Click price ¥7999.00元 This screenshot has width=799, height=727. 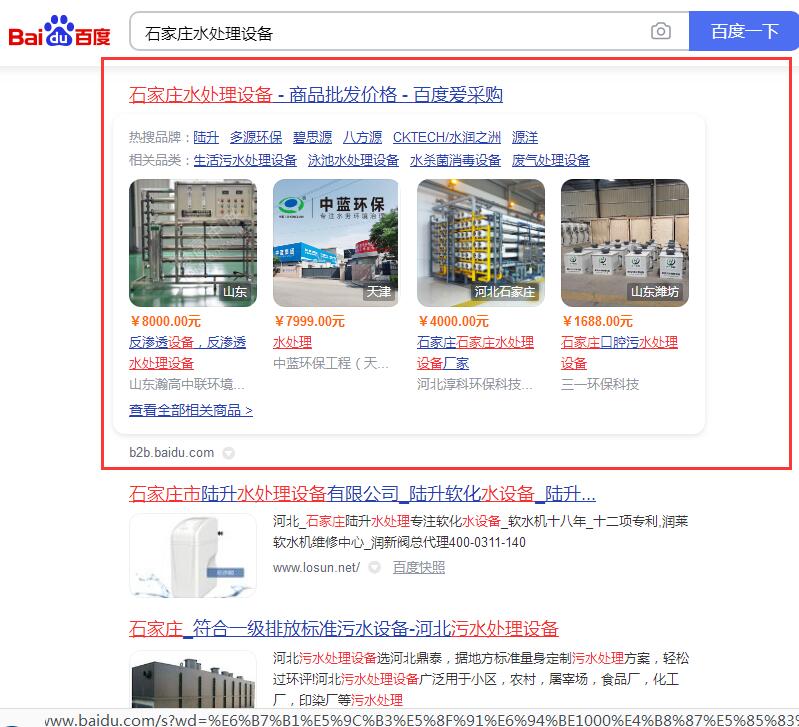point(309,321)
